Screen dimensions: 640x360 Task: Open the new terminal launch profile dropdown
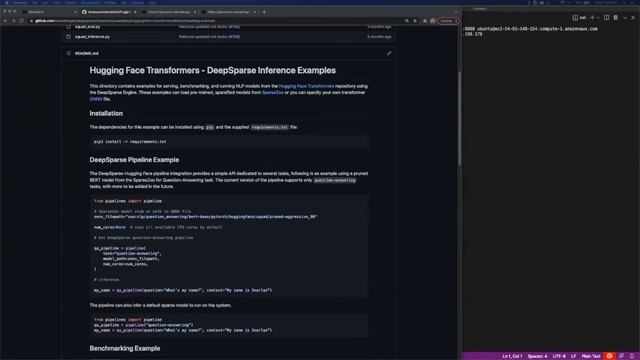598,18
